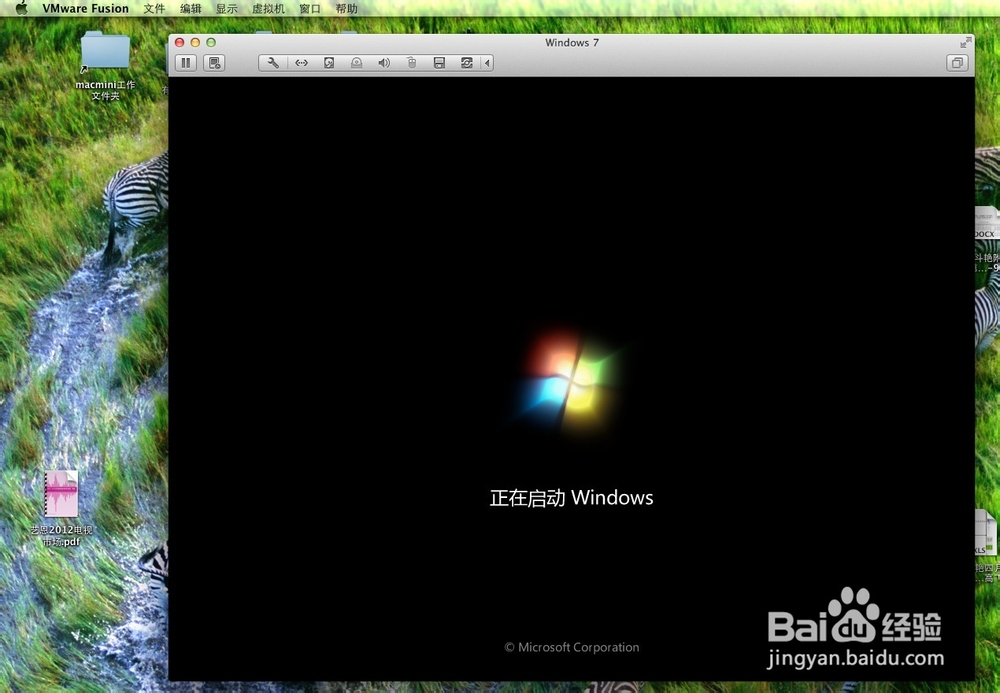Click the sharing sync device icon

click(x=467, y=62)
